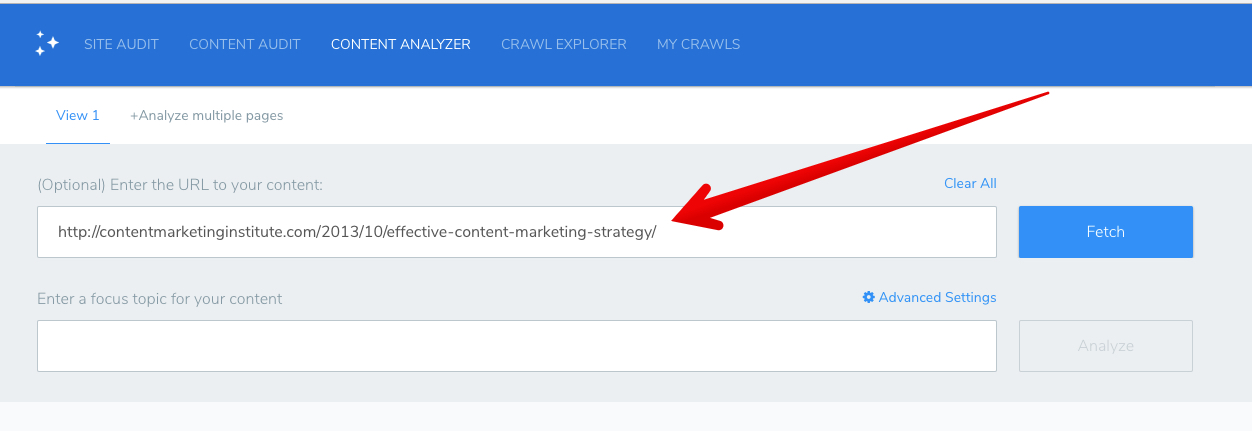Click the Clear All link
This screenshot has width=1252, height=431.
click(x=970, y=184)
